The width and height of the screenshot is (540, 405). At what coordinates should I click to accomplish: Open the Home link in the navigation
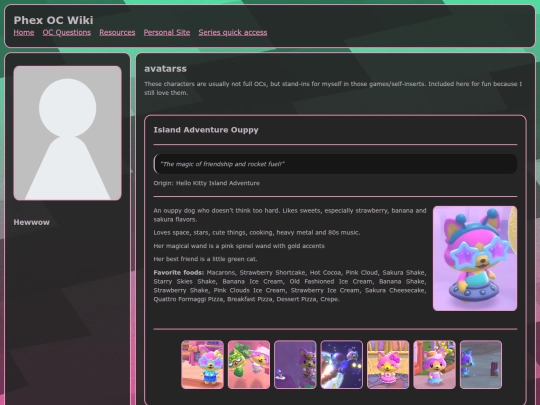coord(24,32)
